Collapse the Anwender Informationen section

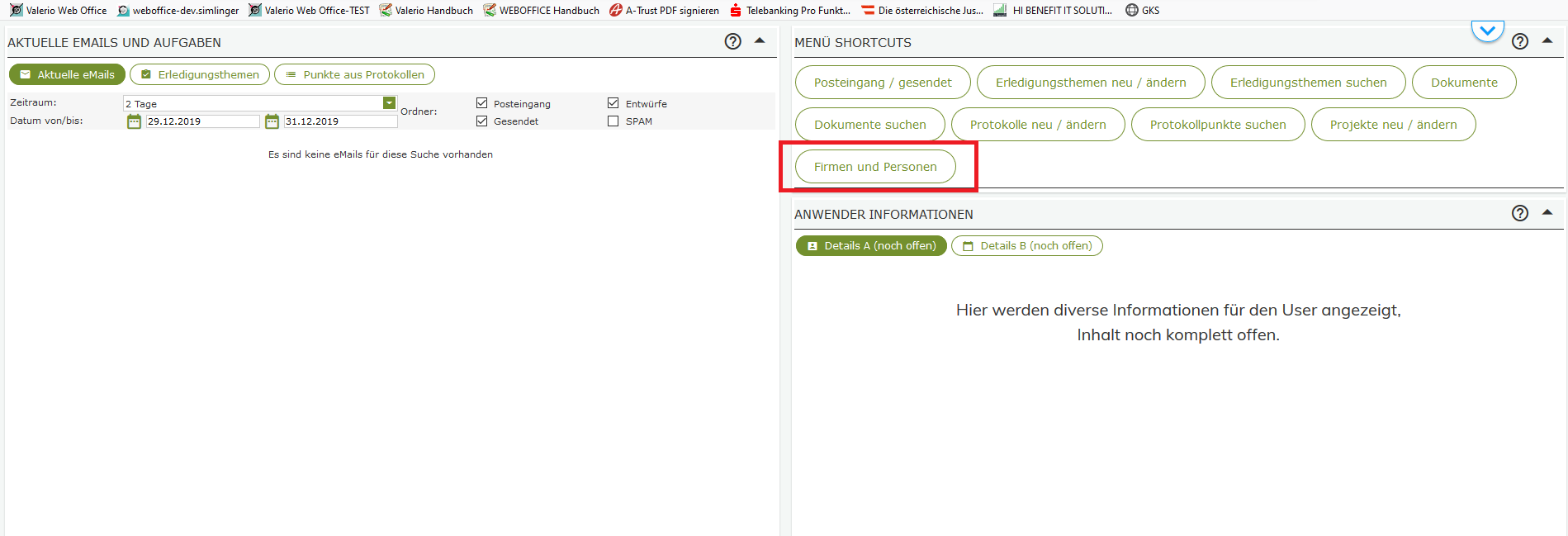click(x=1547, y=212)
